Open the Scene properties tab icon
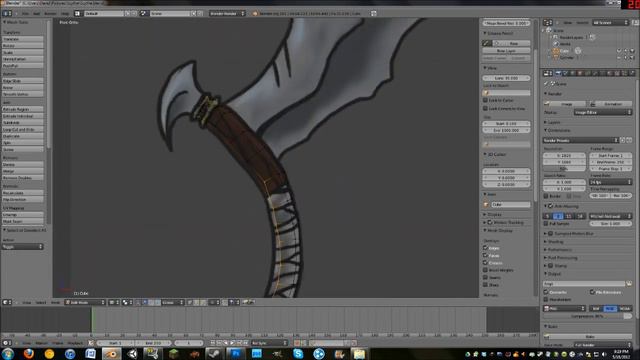Screen dimensions: 640x360 [x=565, y=73]
